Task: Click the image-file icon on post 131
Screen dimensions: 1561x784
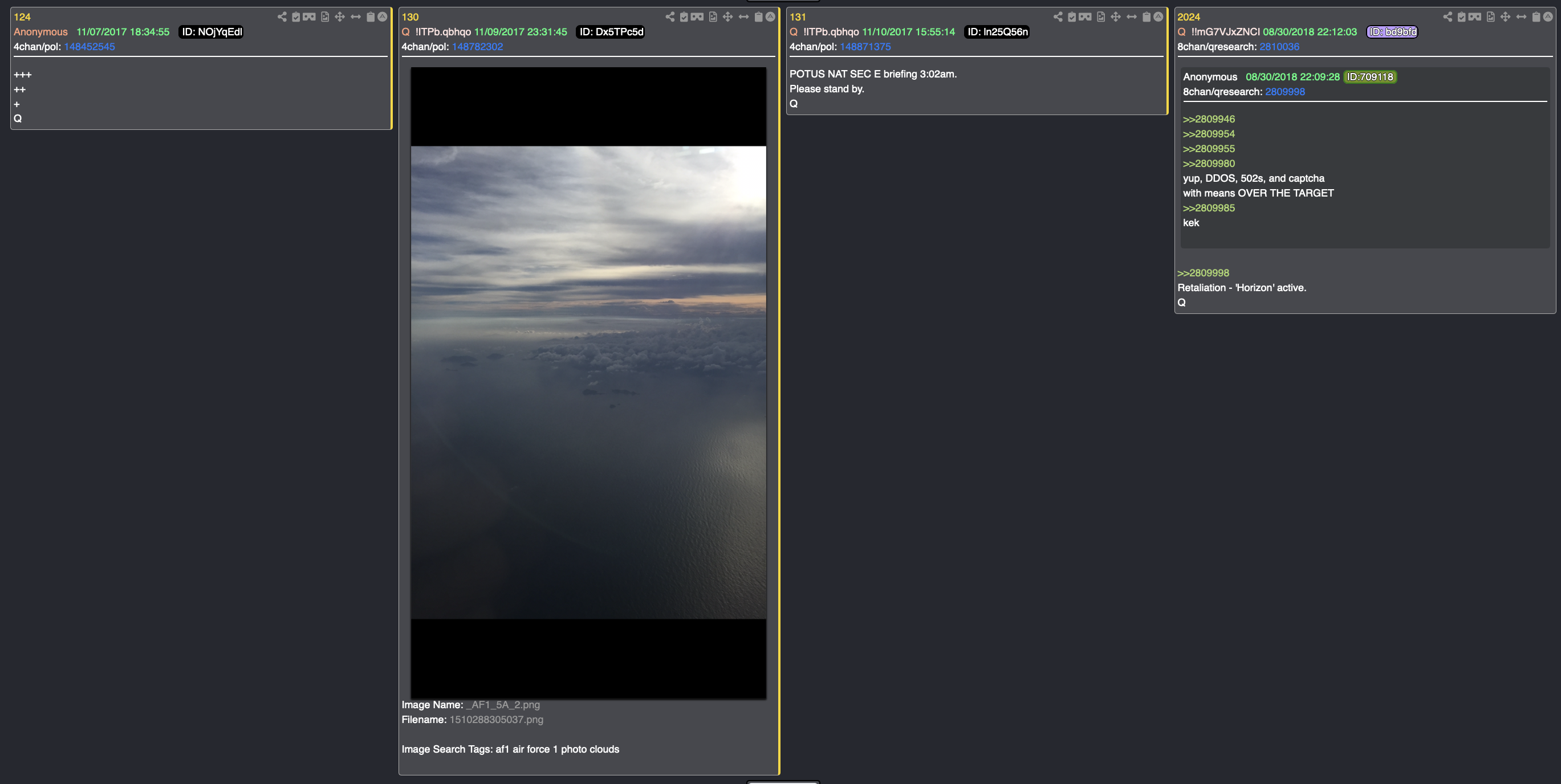Action: coord(1100,17)
